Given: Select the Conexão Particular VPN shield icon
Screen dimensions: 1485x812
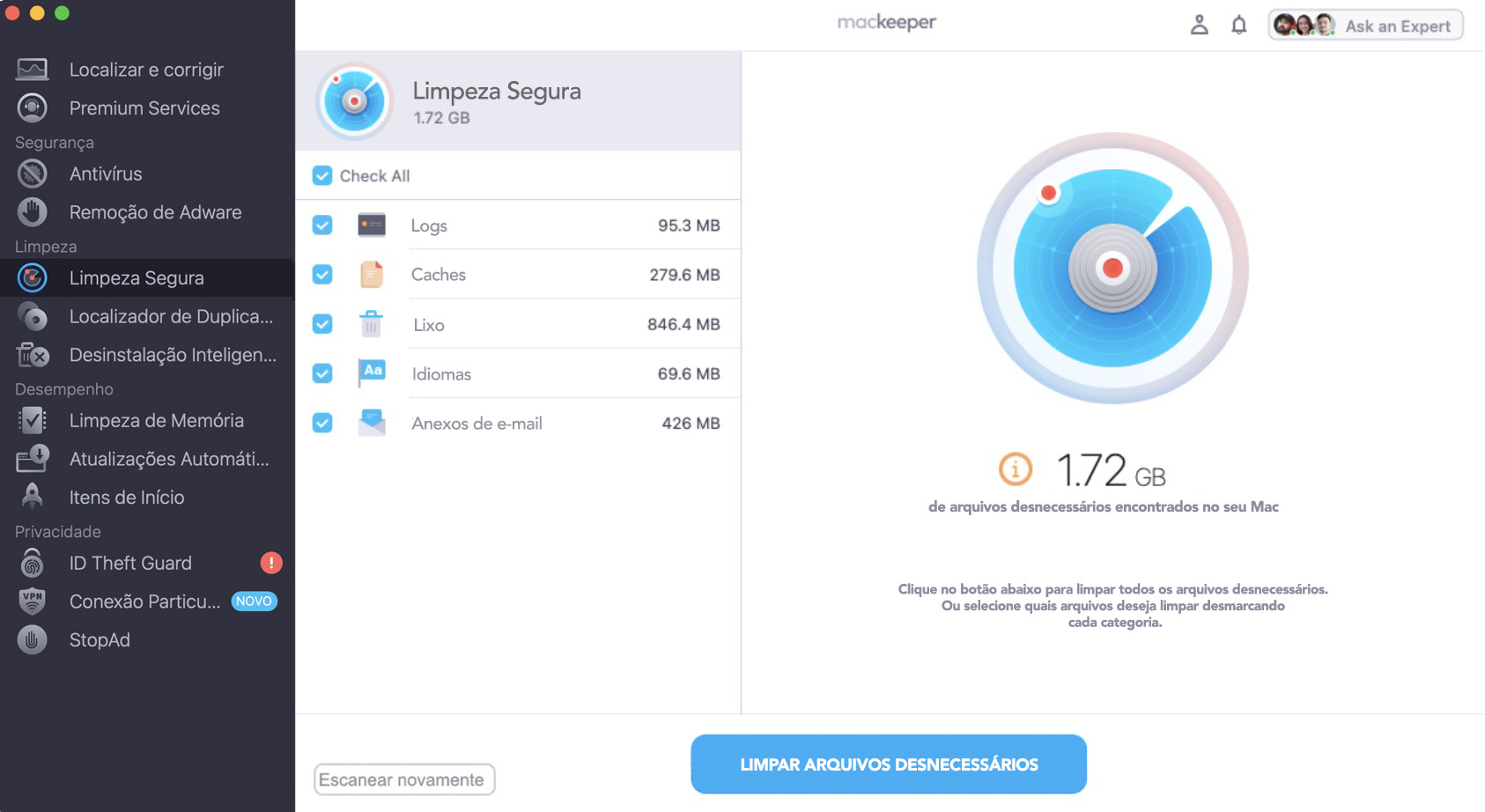Looking at the screenshot, I should point(32,602).
